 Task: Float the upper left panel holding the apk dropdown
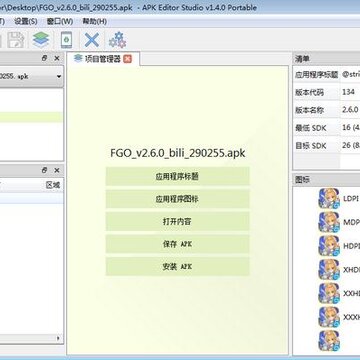point(45,58)
